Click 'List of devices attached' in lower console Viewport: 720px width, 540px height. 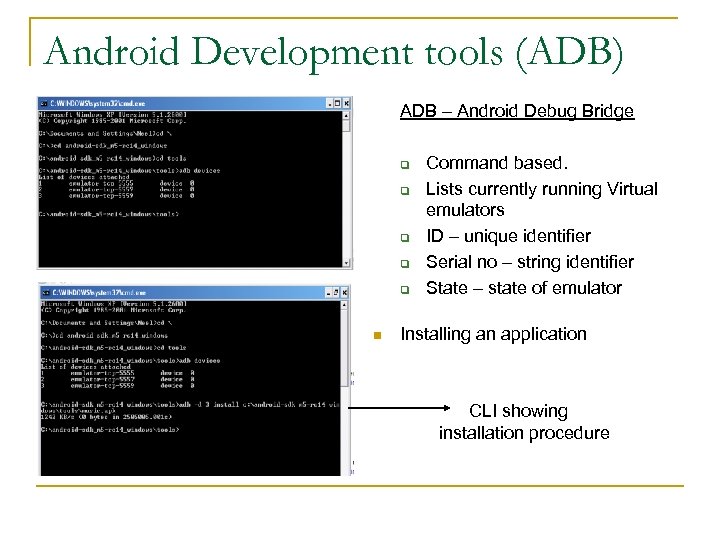click(86, 367)
